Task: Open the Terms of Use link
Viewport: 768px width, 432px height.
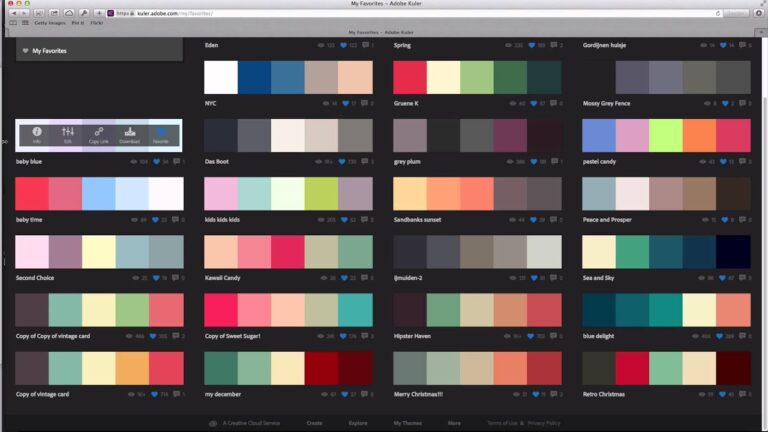Action: coord(502,423)
